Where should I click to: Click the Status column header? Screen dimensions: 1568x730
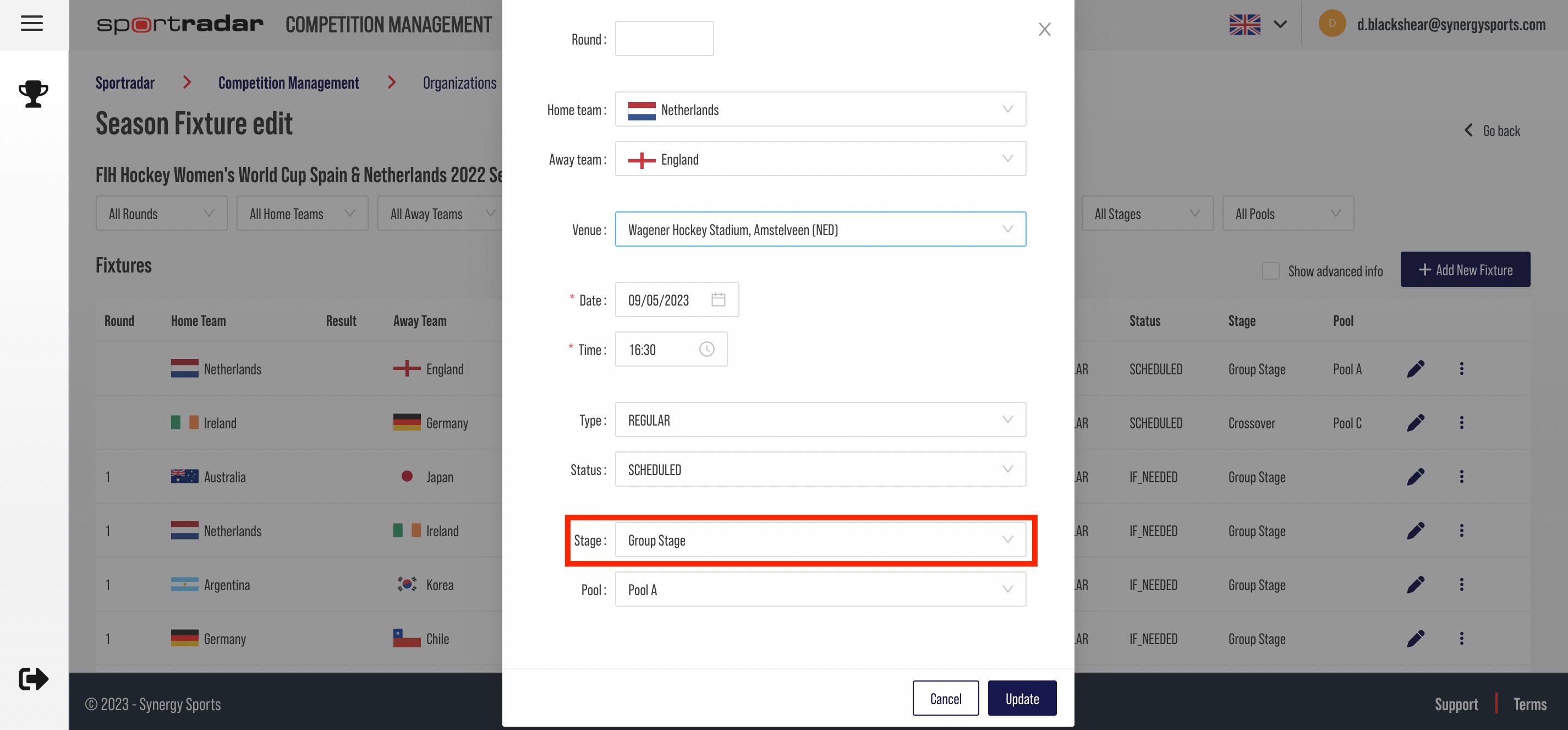1145,321
